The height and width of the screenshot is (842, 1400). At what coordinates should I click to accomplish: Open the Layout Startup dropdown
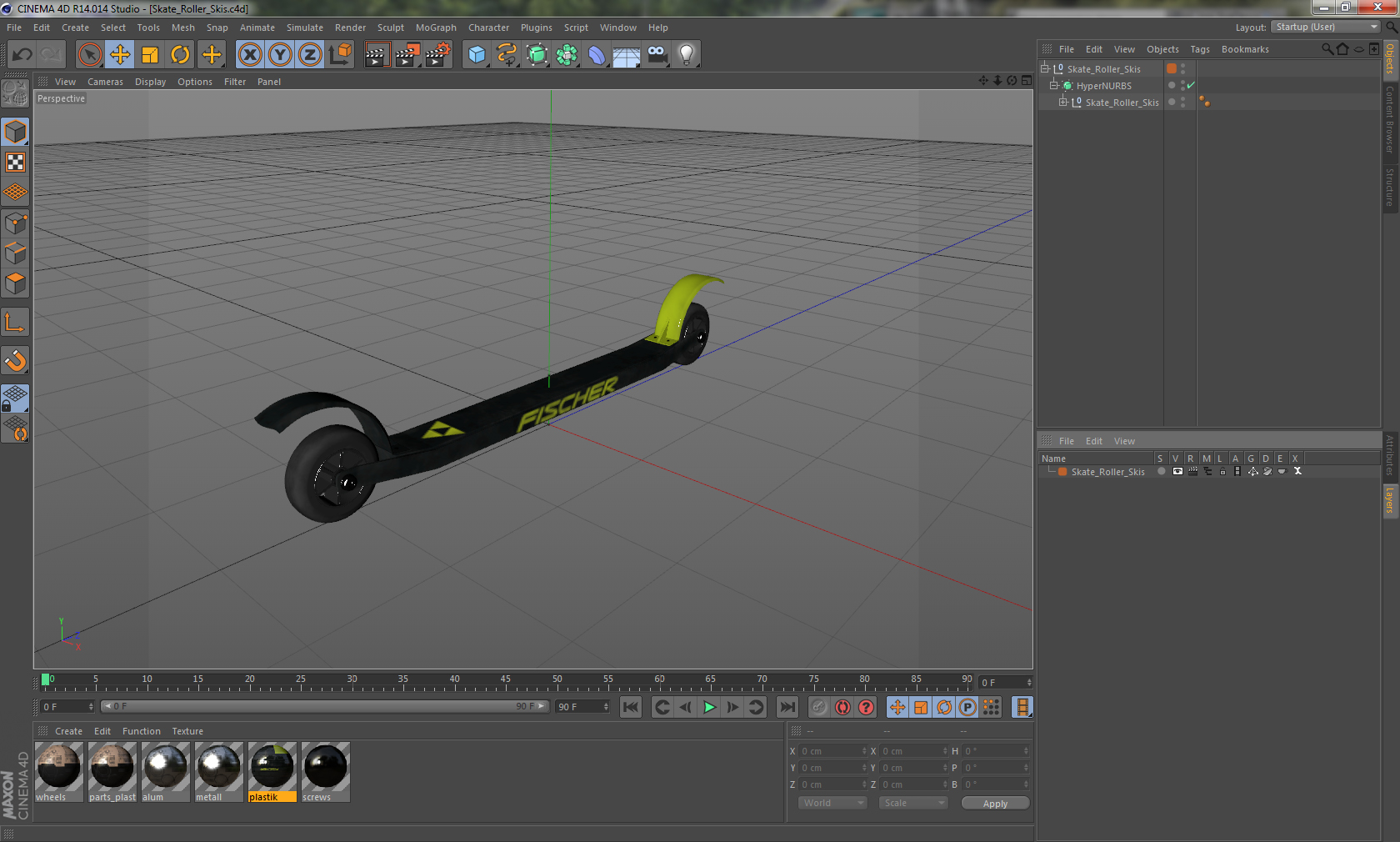1327,27
